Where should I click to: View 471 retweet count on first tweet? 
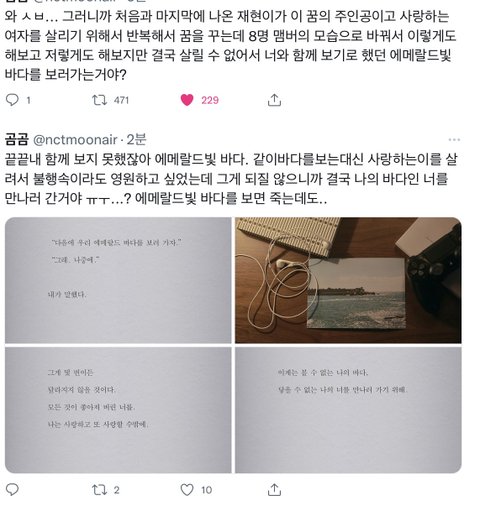coord(121,100)
